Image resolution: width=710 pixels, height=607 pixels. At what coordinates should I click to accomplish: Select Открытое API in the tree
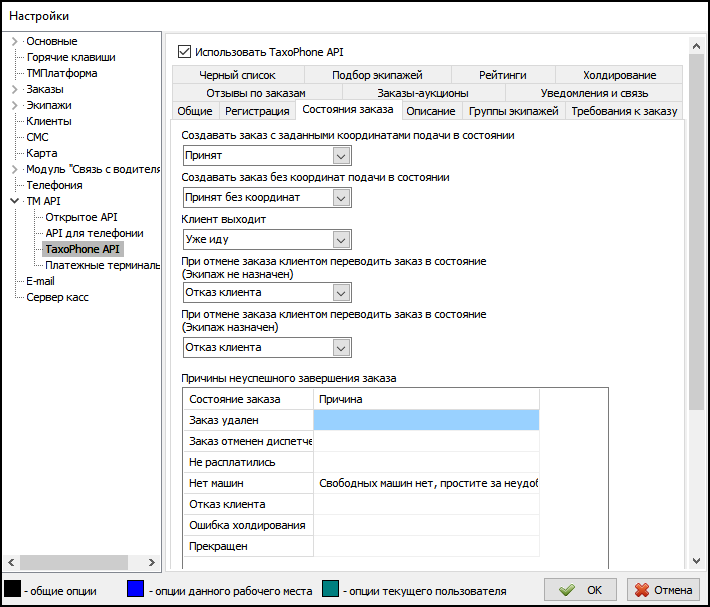click(81, 217)
